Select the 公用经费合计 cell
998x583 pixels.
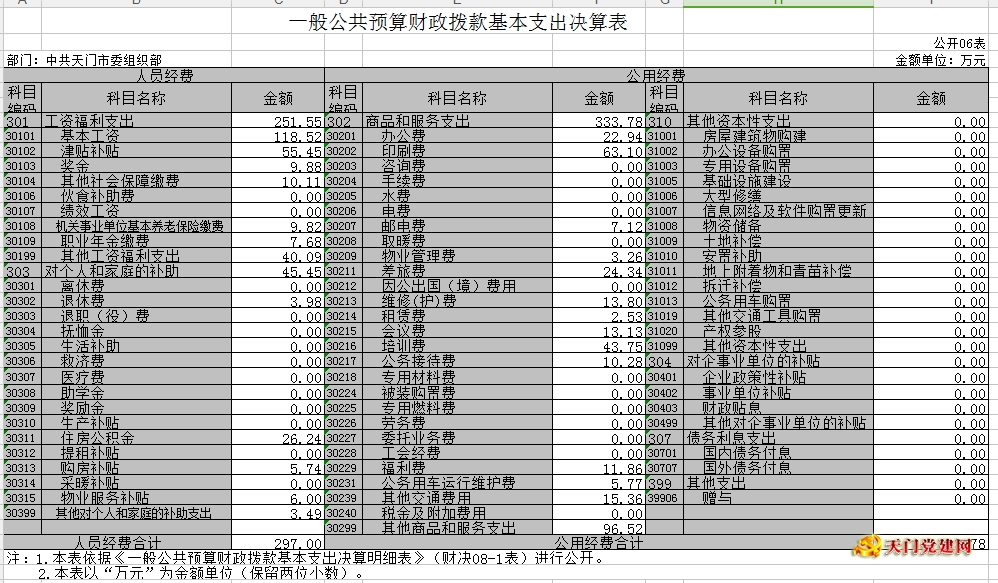599,543
